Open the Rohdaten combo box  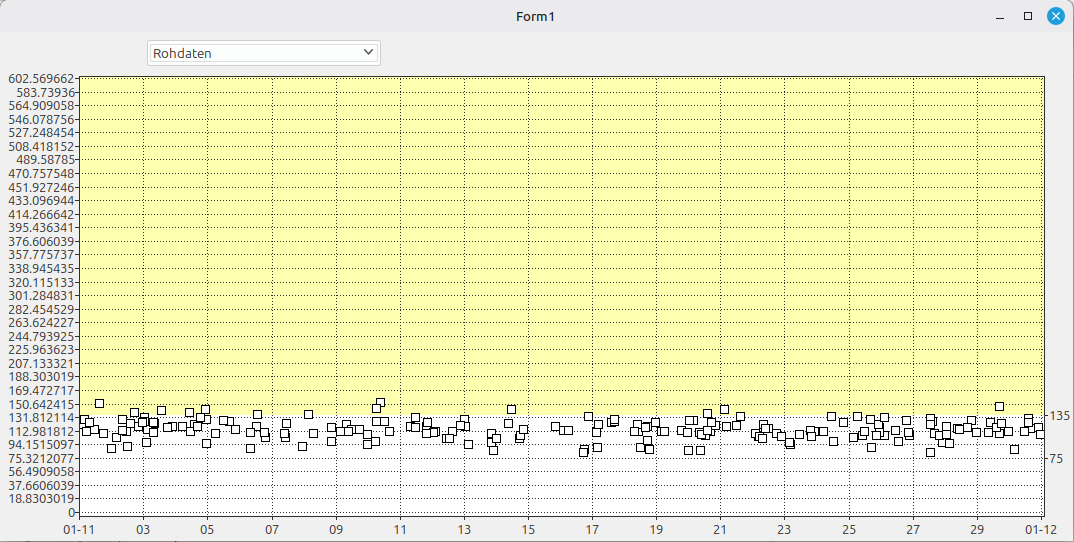tap(262, 53)
